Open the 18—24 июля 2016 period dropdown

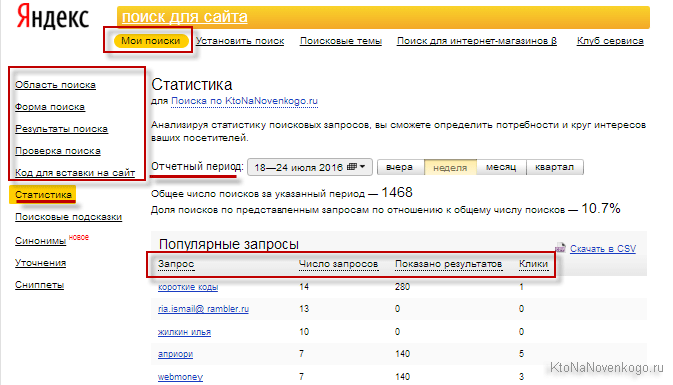point(310,167)
